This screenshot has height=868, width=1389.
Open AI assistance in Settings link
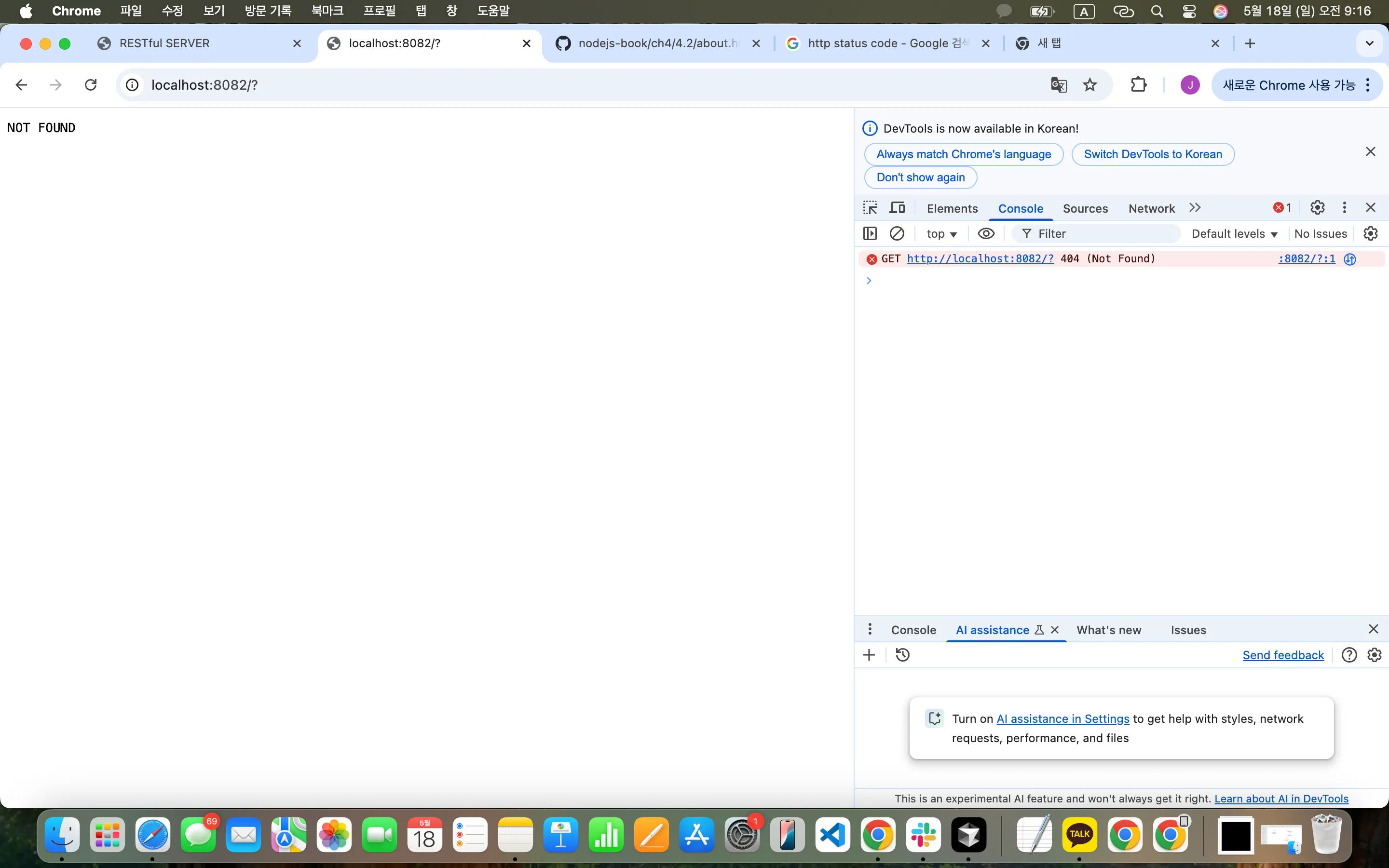coord(1062,719)
